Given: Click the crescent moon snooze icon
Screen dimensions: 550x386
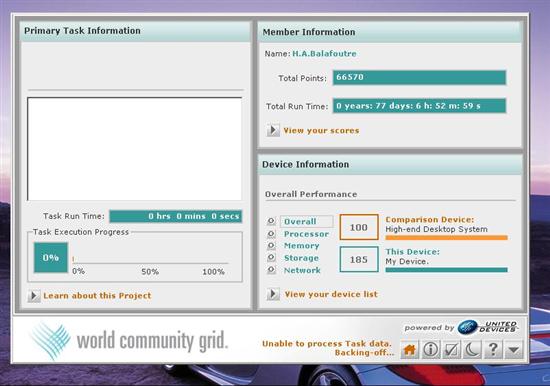Looking at the screenshot, I should pos(472,349).
